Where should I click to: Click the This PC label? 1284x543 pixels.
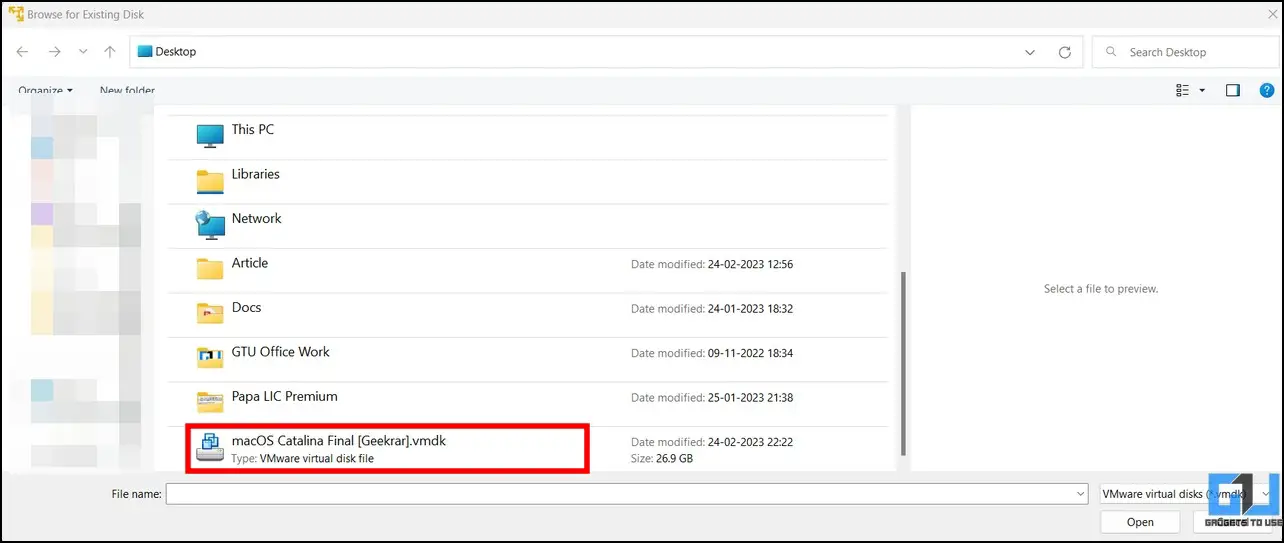(x=253, y=130)
